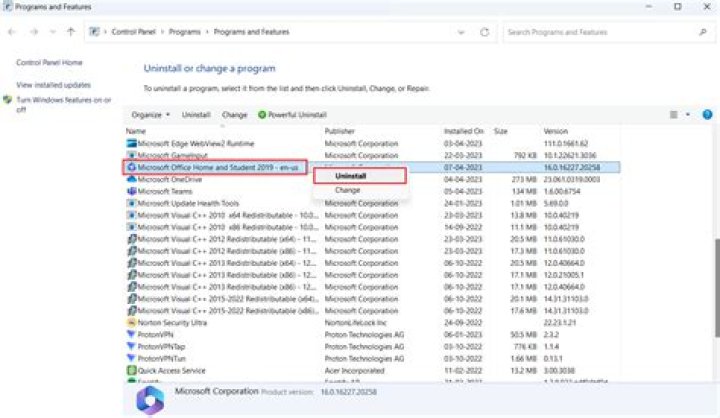Sort by the Name column header
Screen dimensions: 720x418
pyautogui.click(x=135, y=131)
